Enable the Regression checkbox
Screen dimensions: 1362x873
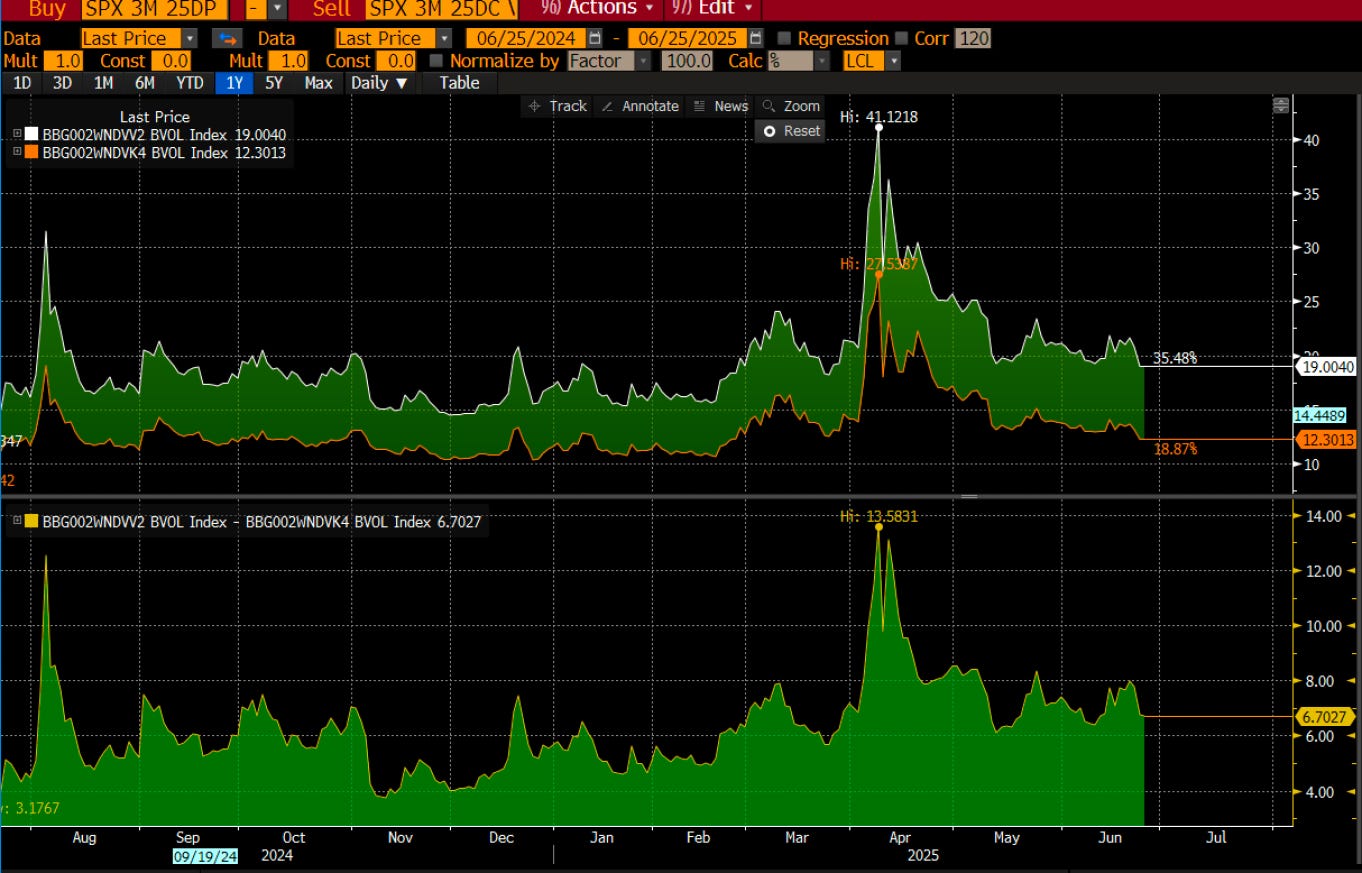point(784,39)
